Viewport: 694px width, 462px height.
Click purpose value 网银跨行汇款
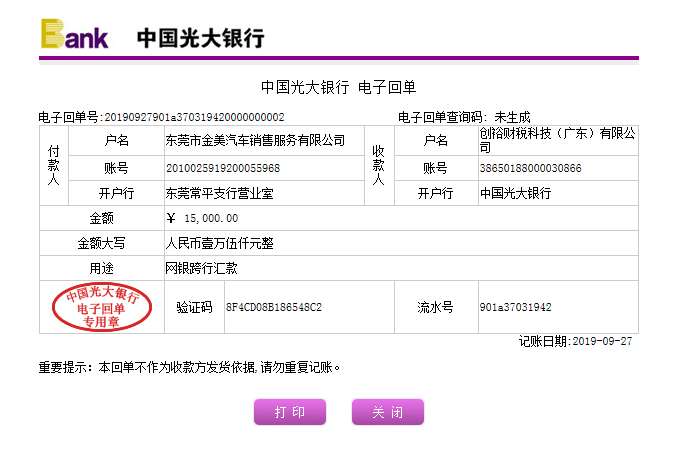[x=201, y=268]
